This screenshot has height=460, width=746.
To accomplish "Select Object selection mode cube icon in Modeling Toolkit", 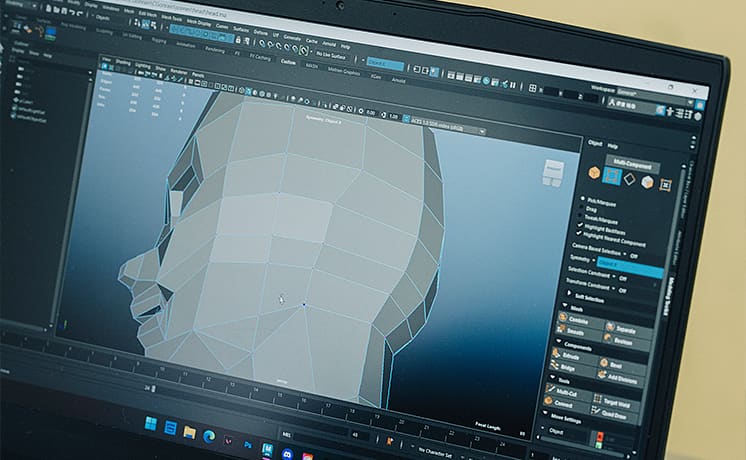I will (594, 172).
